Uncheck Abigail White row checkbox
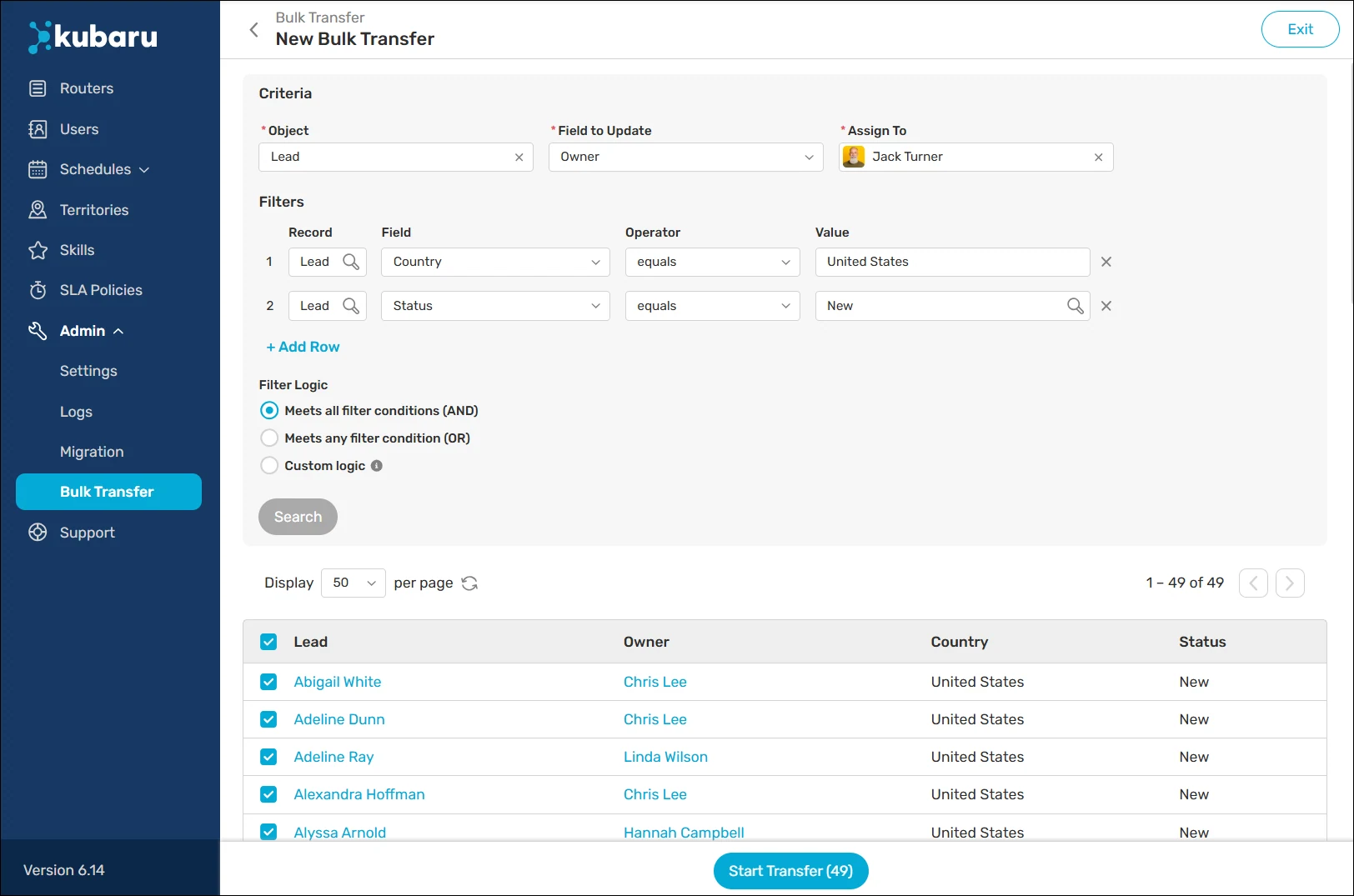Screen dimensions: 1354x896 tap(268, 682)
